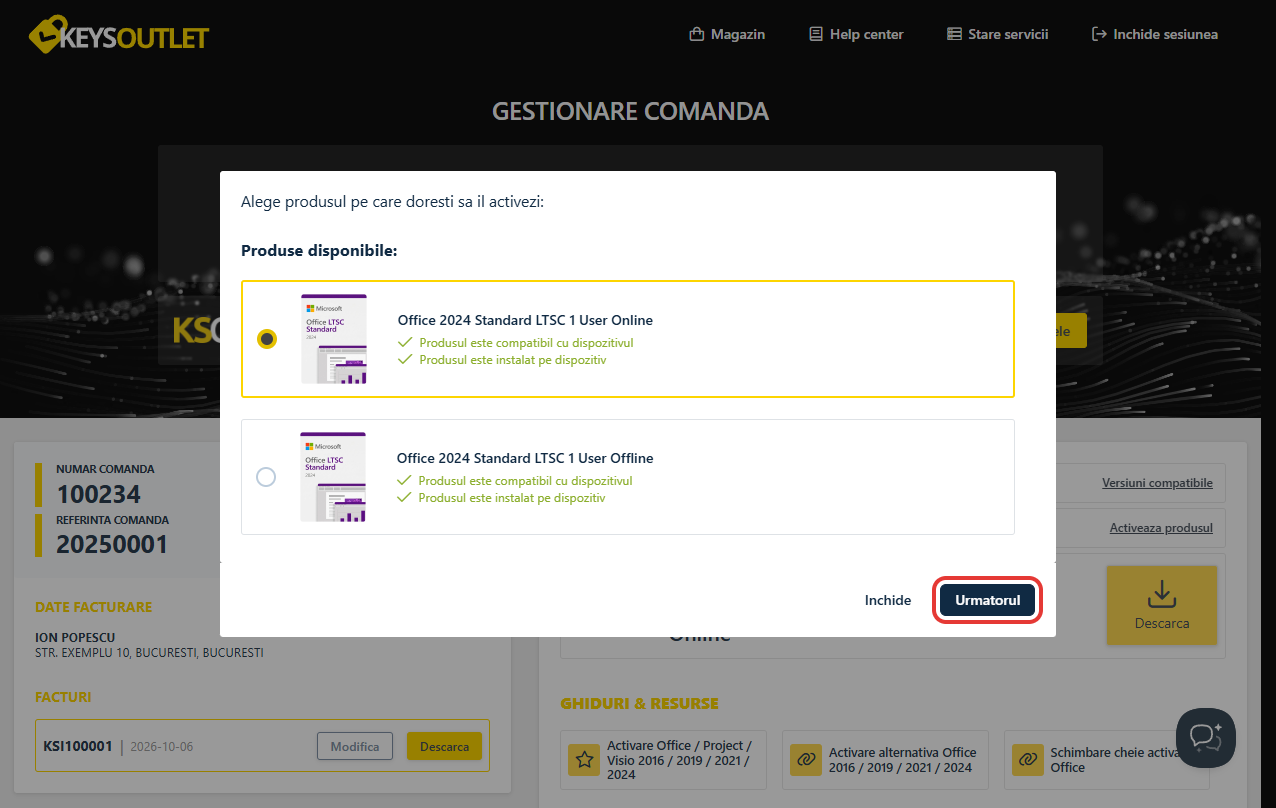Open Activare alternativa Office guide
This screenshot has height=808, width=1276.
click(x=885, y=760)
